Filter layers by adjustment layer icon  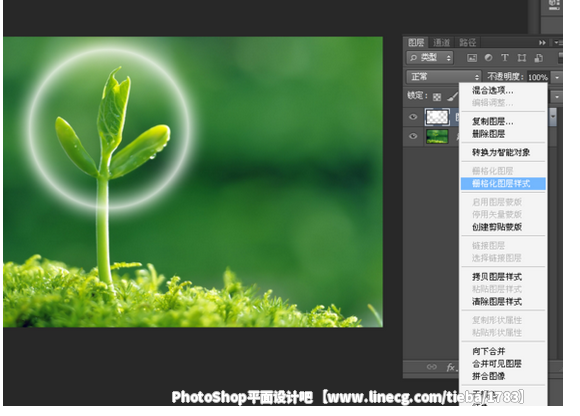[488, 58]
